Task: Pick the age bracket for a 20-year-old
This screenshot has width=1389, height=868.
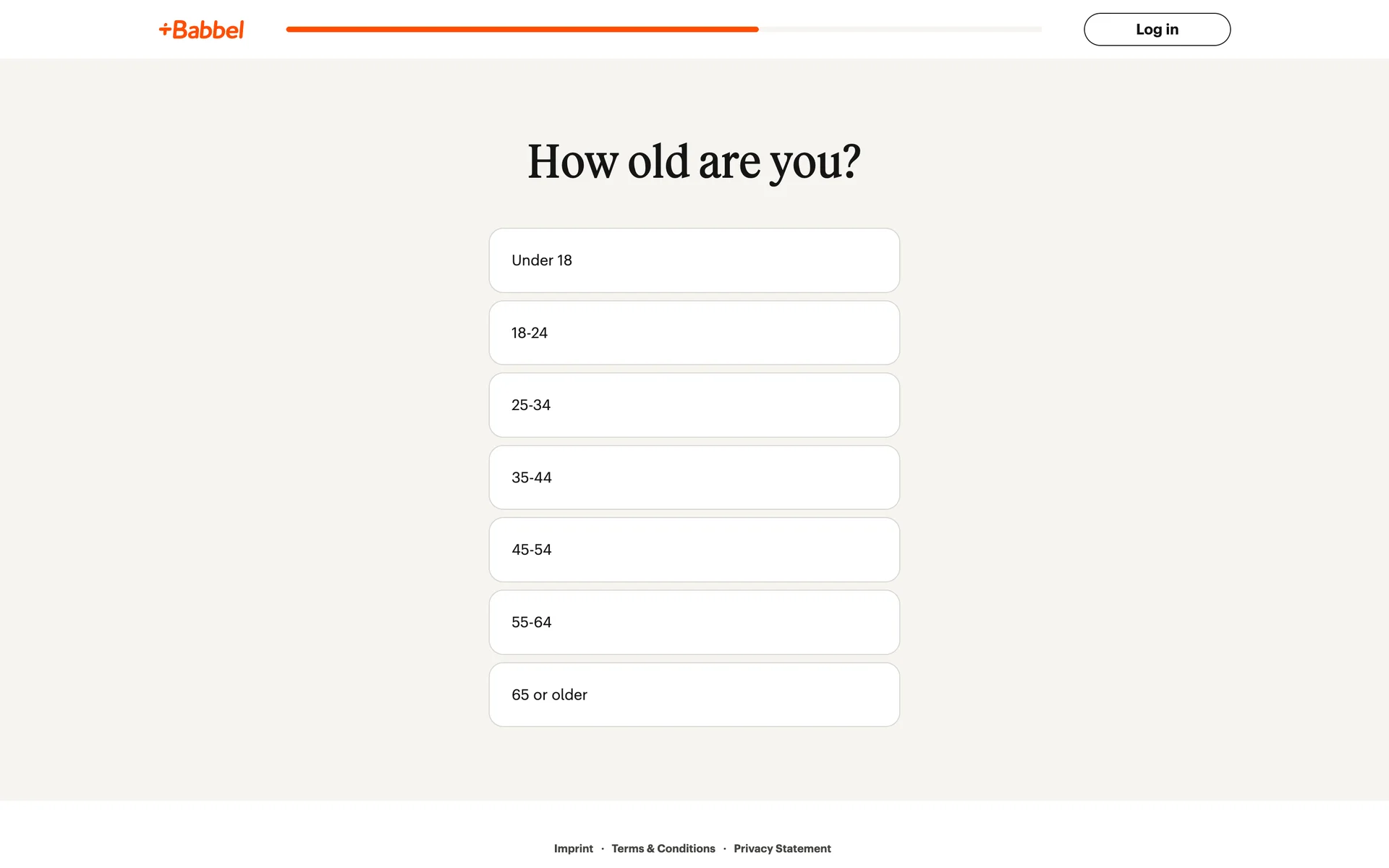Action: click(x=694, y=333)
